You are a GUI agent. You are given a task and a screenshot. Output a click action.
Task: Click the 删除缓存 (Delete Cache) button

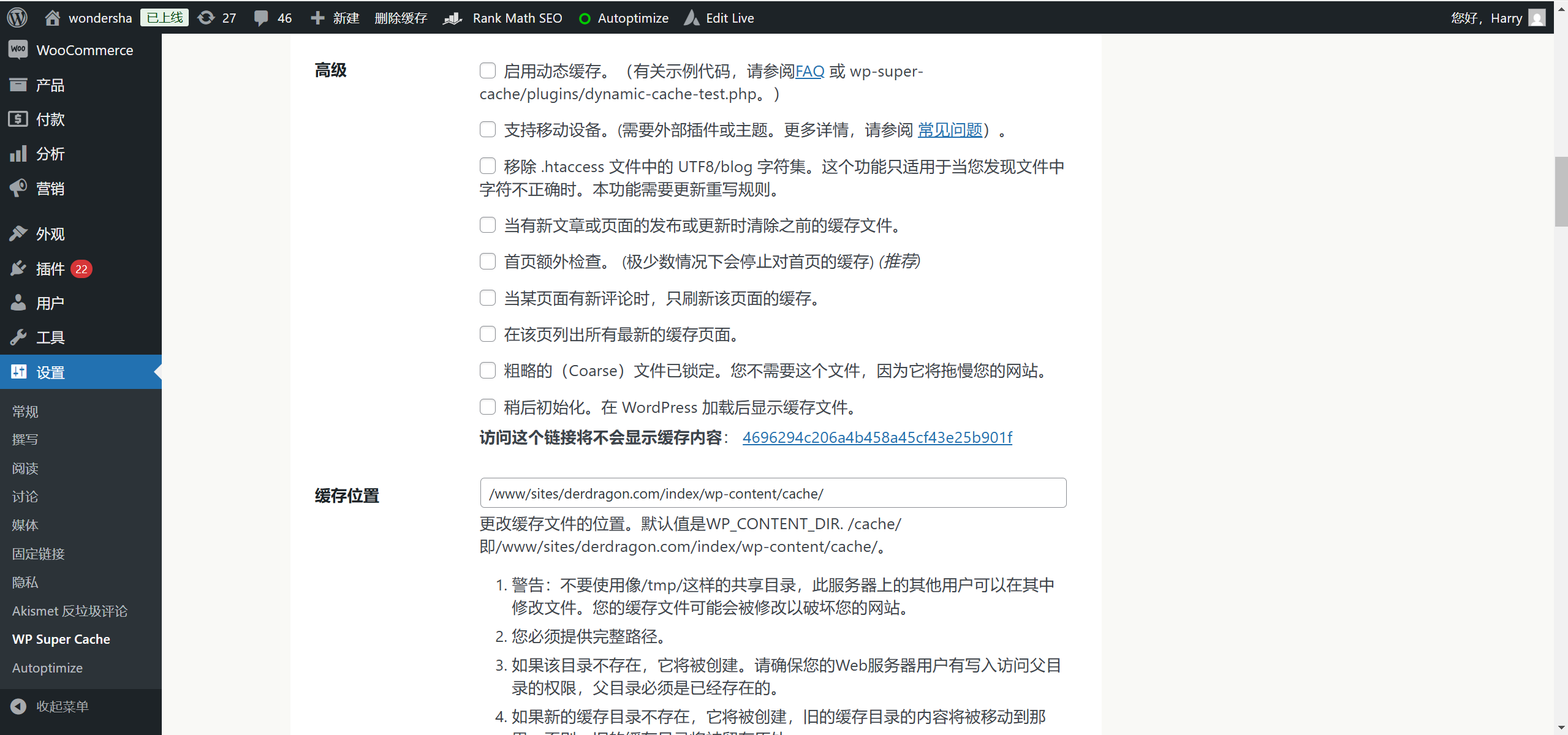tap(401, 18)
